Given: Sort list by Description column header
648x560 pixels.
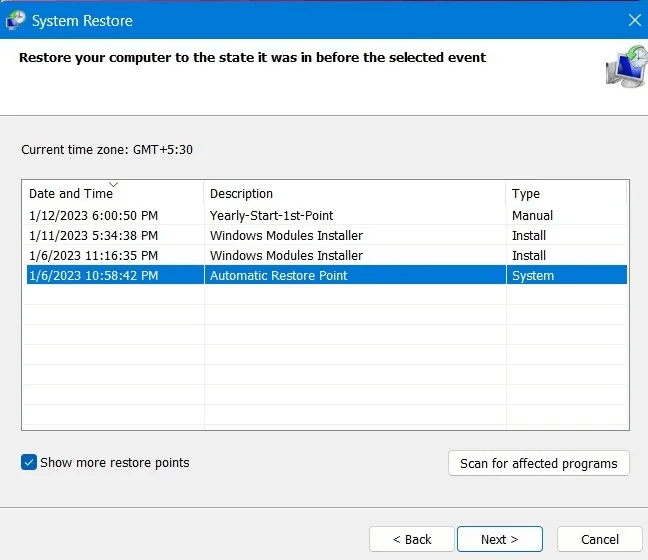Looking at the screenshot, I should 241,194.
